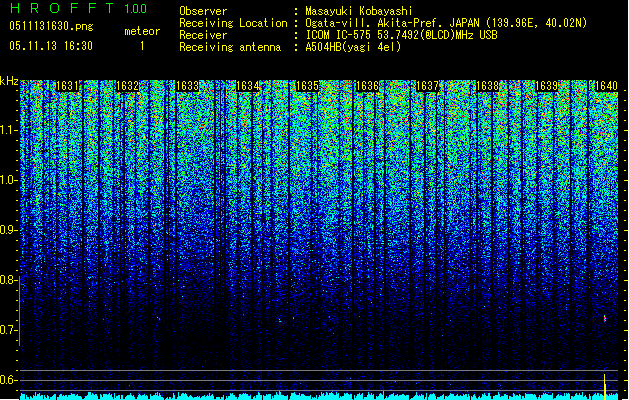Click the yellow signal spike at bottom right
Screen dimensions: 629x400
605,387
